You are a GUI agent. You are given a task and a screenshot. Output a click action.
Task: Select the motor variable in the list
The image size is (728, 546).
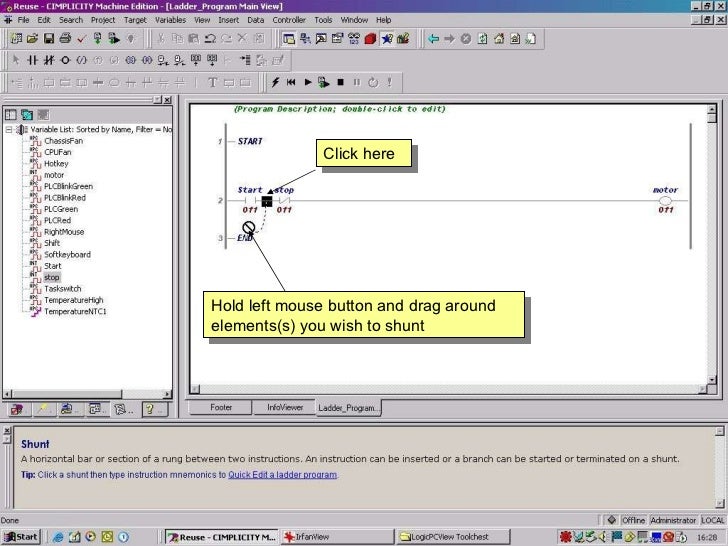point(54,175)
